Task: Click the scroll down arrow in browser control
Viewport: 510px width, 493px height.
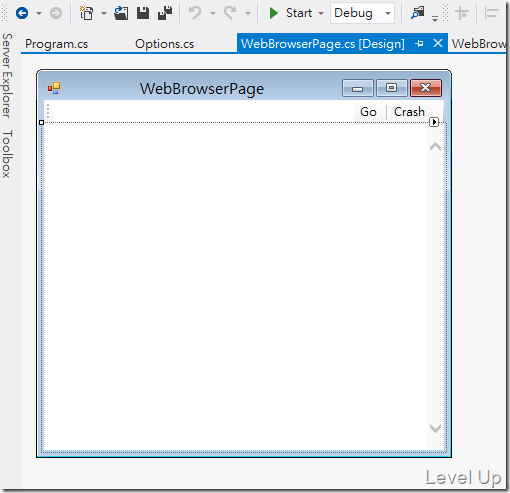Action: pos(435,428)
